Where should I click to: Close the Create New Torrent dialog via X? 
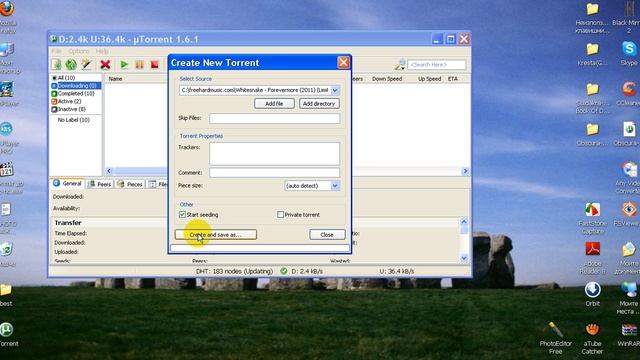(x=343, y=62)
